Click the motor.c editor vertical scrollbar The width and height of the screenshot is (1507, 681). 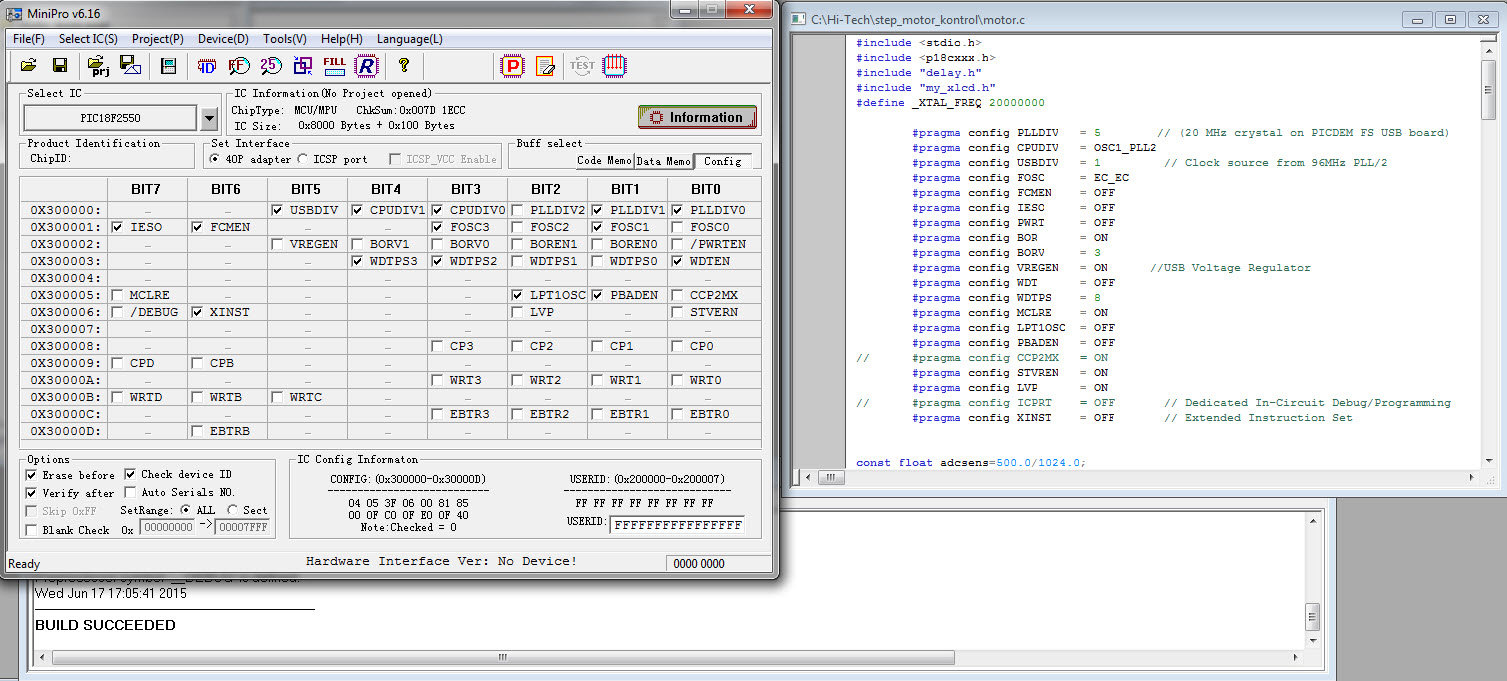pos(1488,250)
